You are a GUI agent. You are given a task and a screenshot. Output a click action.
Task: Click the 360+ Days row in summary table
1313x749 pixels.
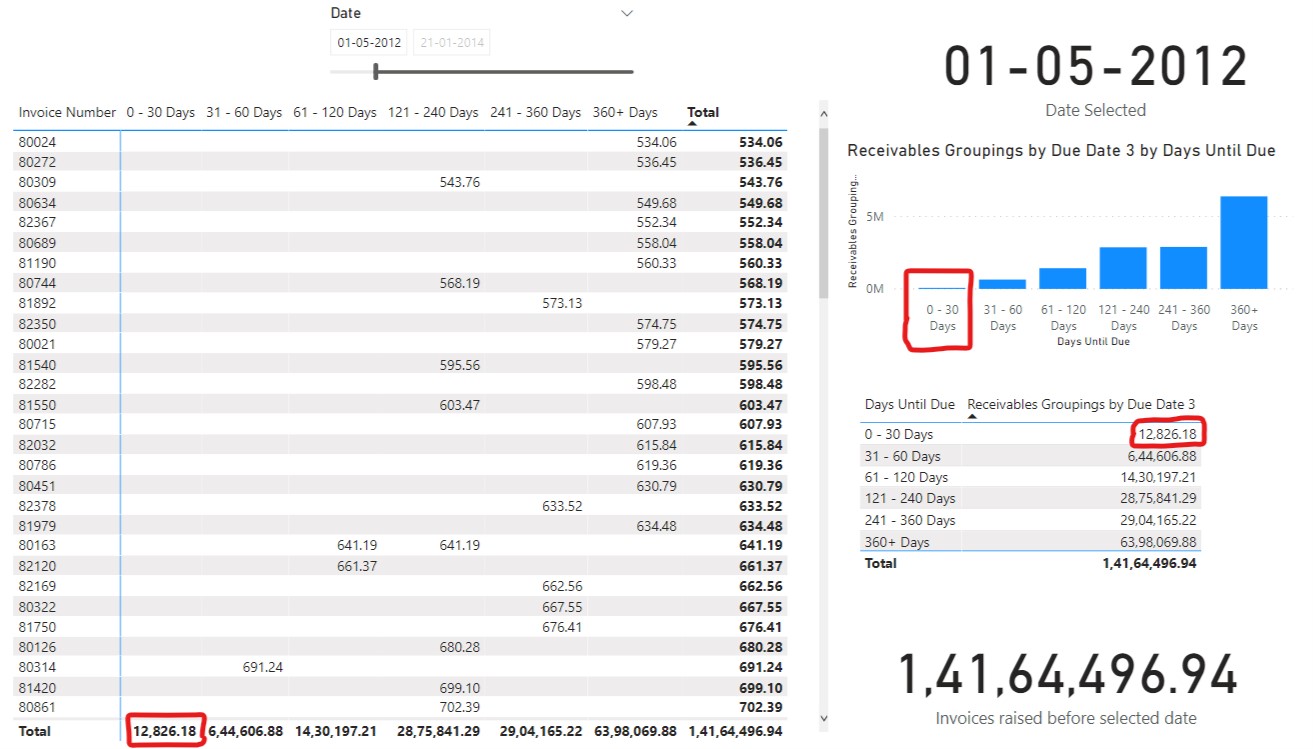click(1031, 542)
